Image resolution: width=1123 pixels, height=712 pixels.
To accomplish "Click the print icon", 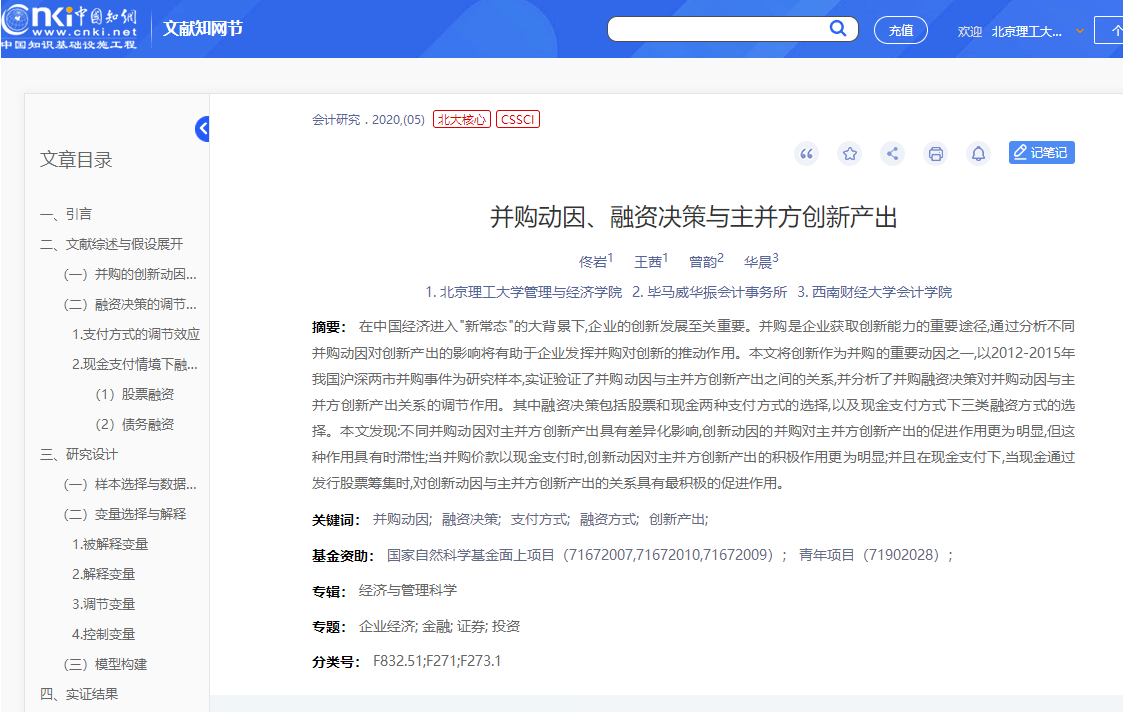I will (x=935, y=153).
